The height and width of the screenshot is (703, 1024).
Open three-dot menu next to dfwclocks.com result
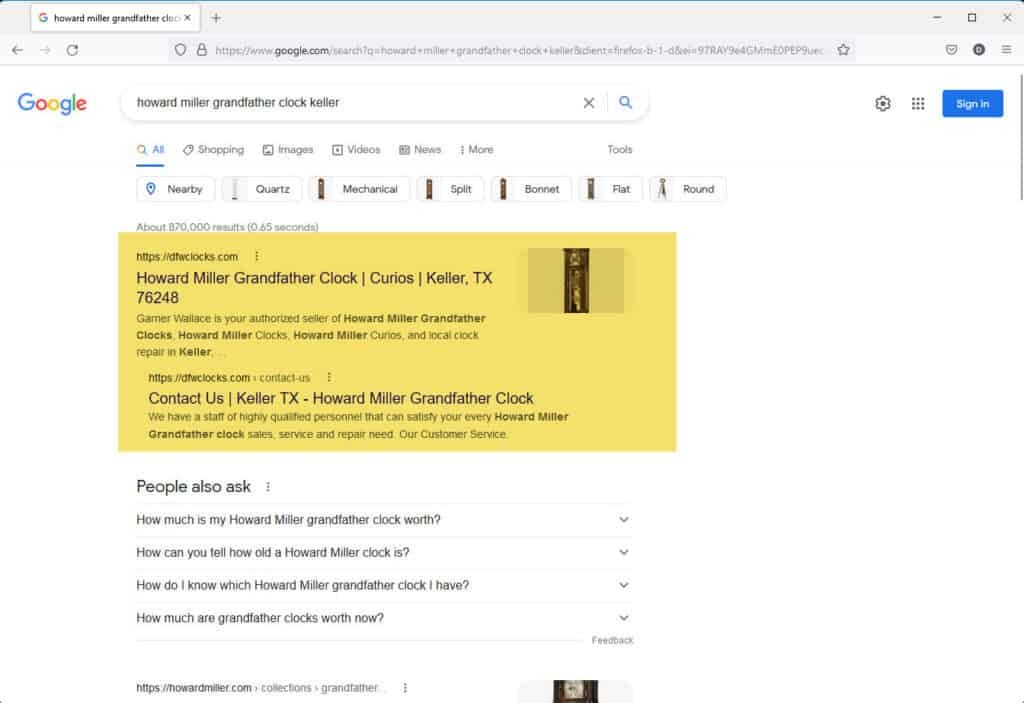point(257,256)
